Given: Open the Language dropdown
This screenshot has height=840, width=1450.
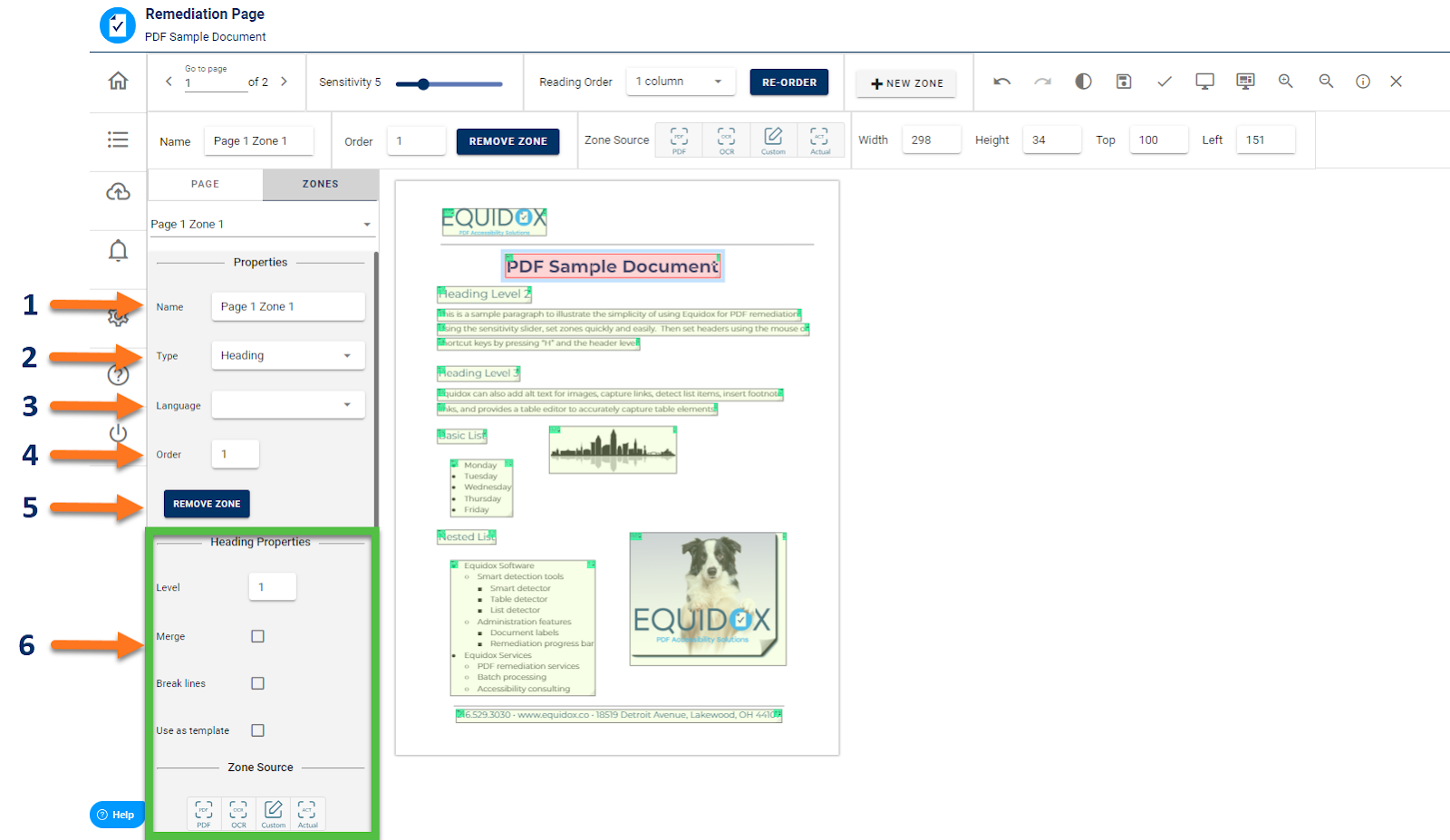Looking at the screenshot, I should pos(288,405).
